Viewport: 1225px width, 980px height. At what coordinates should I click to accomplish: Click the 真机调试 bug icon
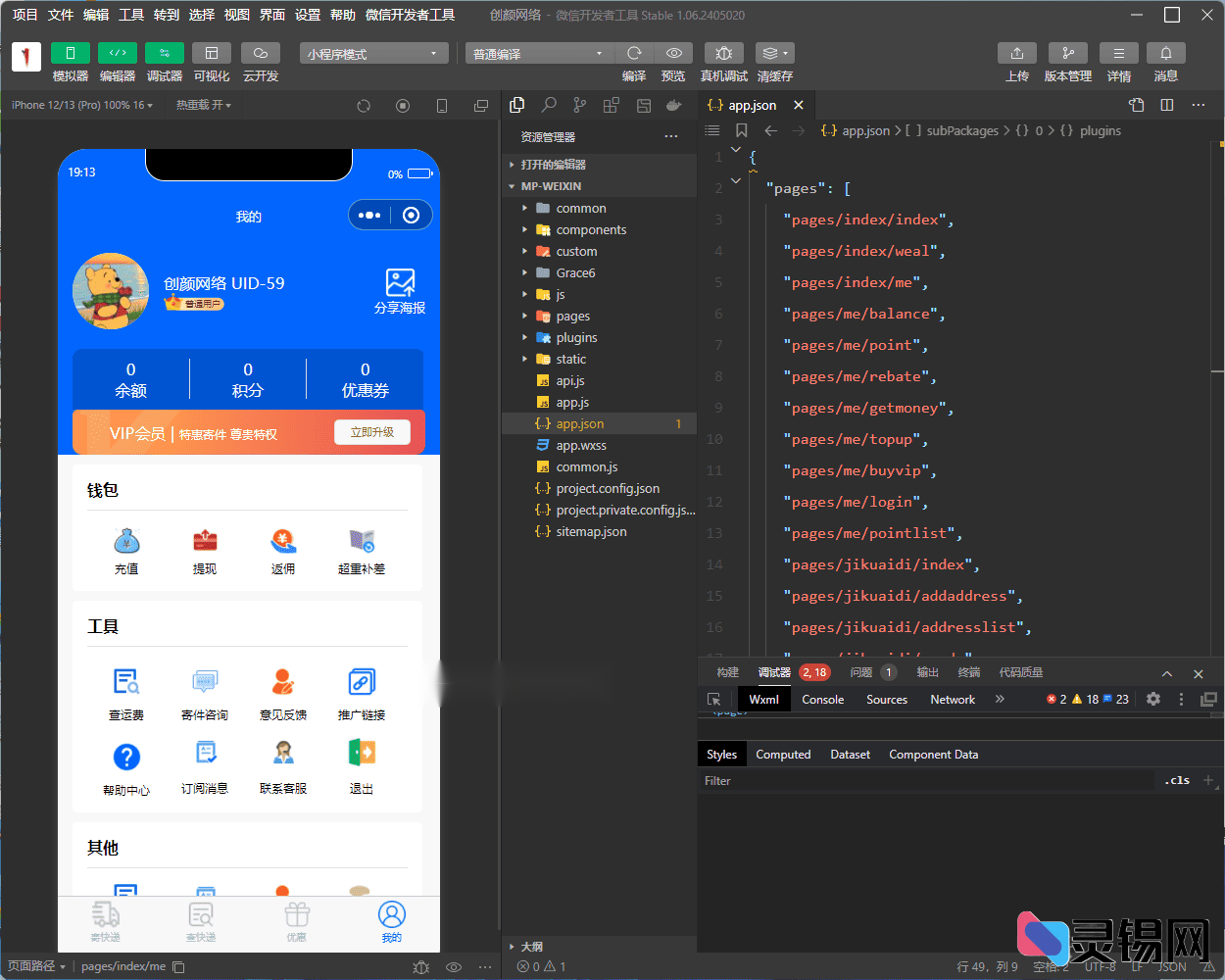[723, 53]
